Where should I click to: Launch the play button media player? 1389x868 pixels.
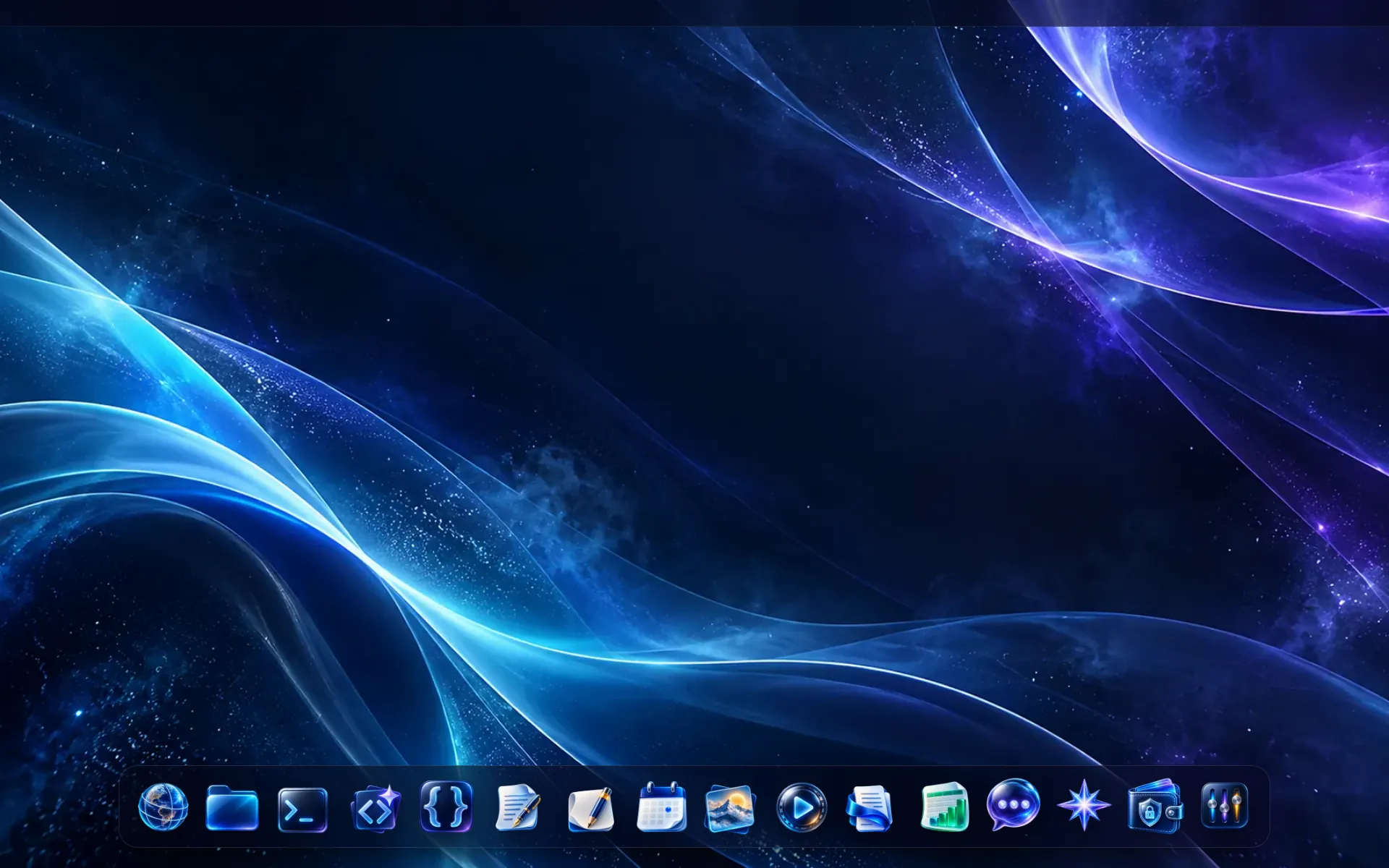pos(801,807)
